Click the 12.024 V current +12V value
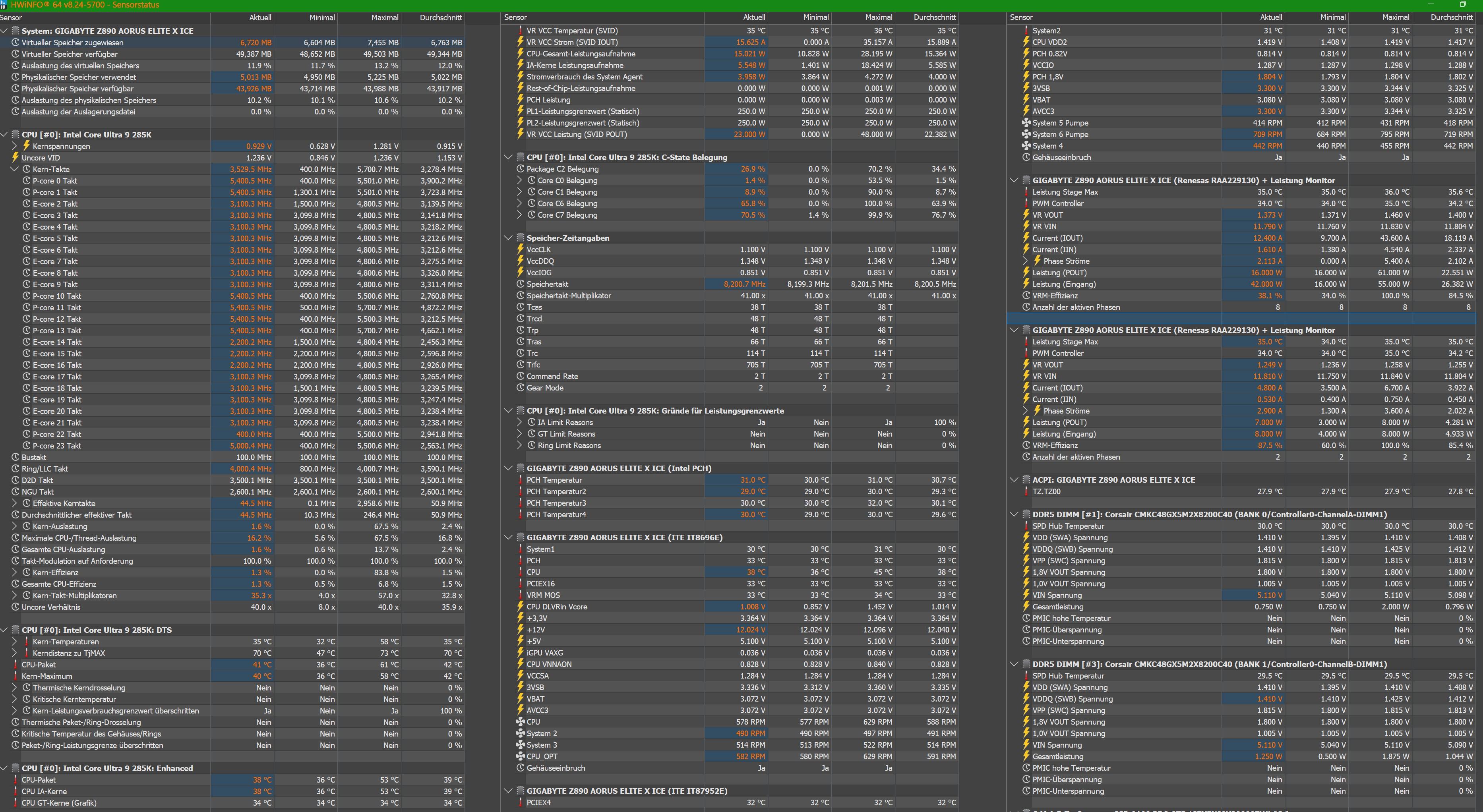Image resolution: width=1483 pixels, height=812 pixels. [x=751, y=630]
